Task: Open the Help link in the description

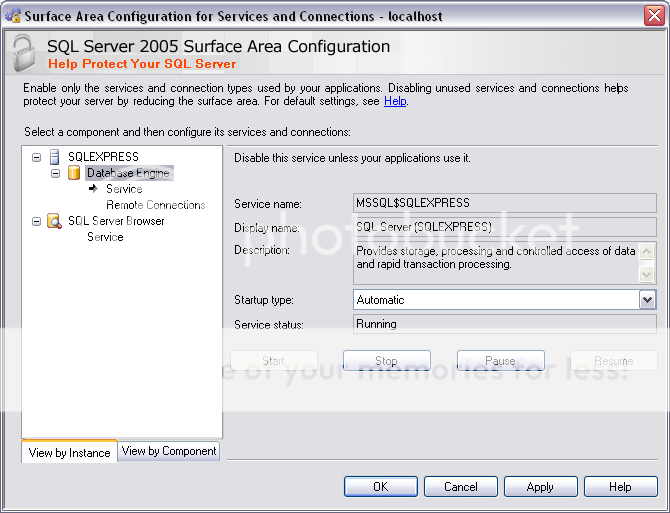Action: click(395, 101)
